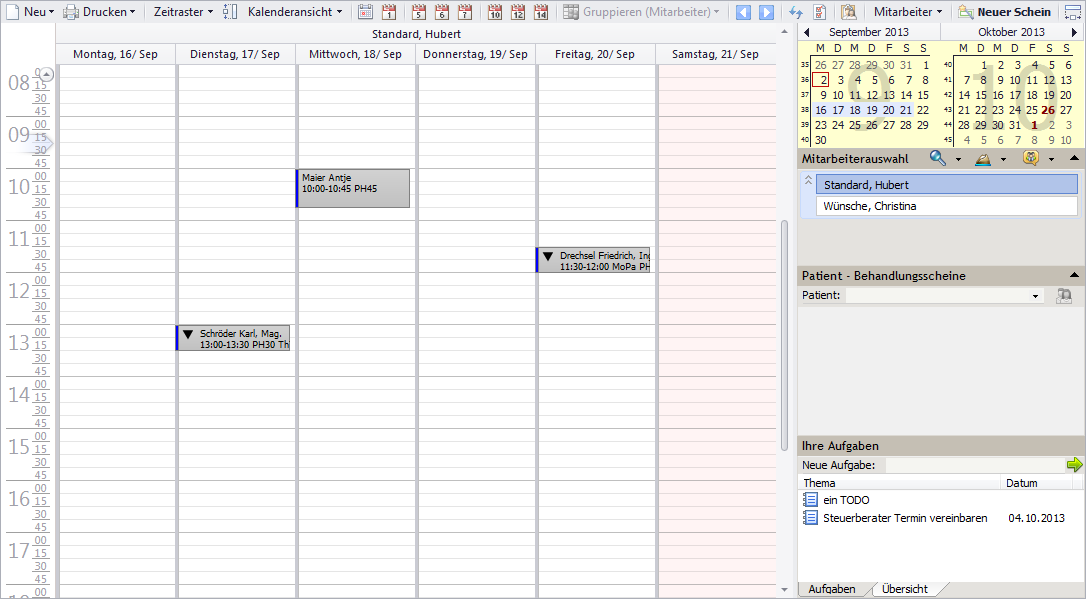Click the 04.10.2013 date of Steuerberater task
The width and height of the screenshot is (1086, 599).
[1036, 518]
